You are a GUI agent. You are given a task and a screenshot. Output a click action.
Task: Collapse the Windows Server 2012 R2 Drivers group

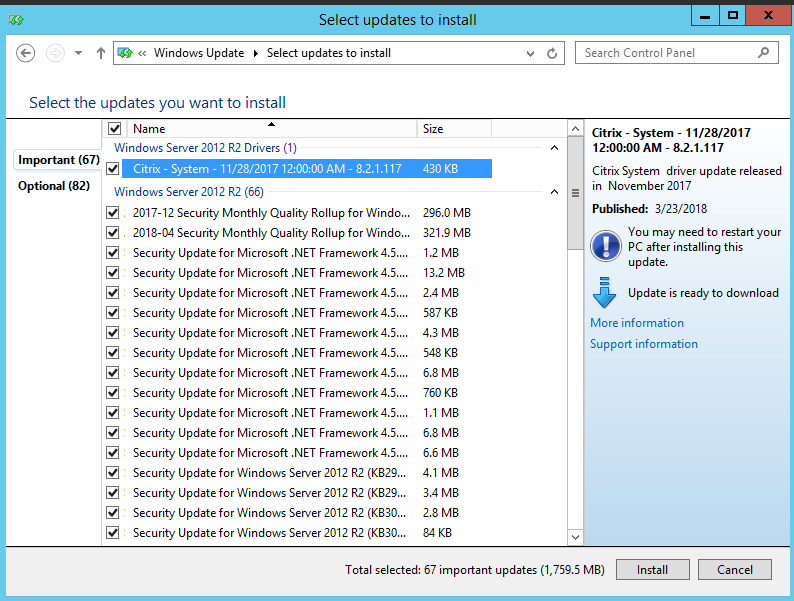coord(554,148)
